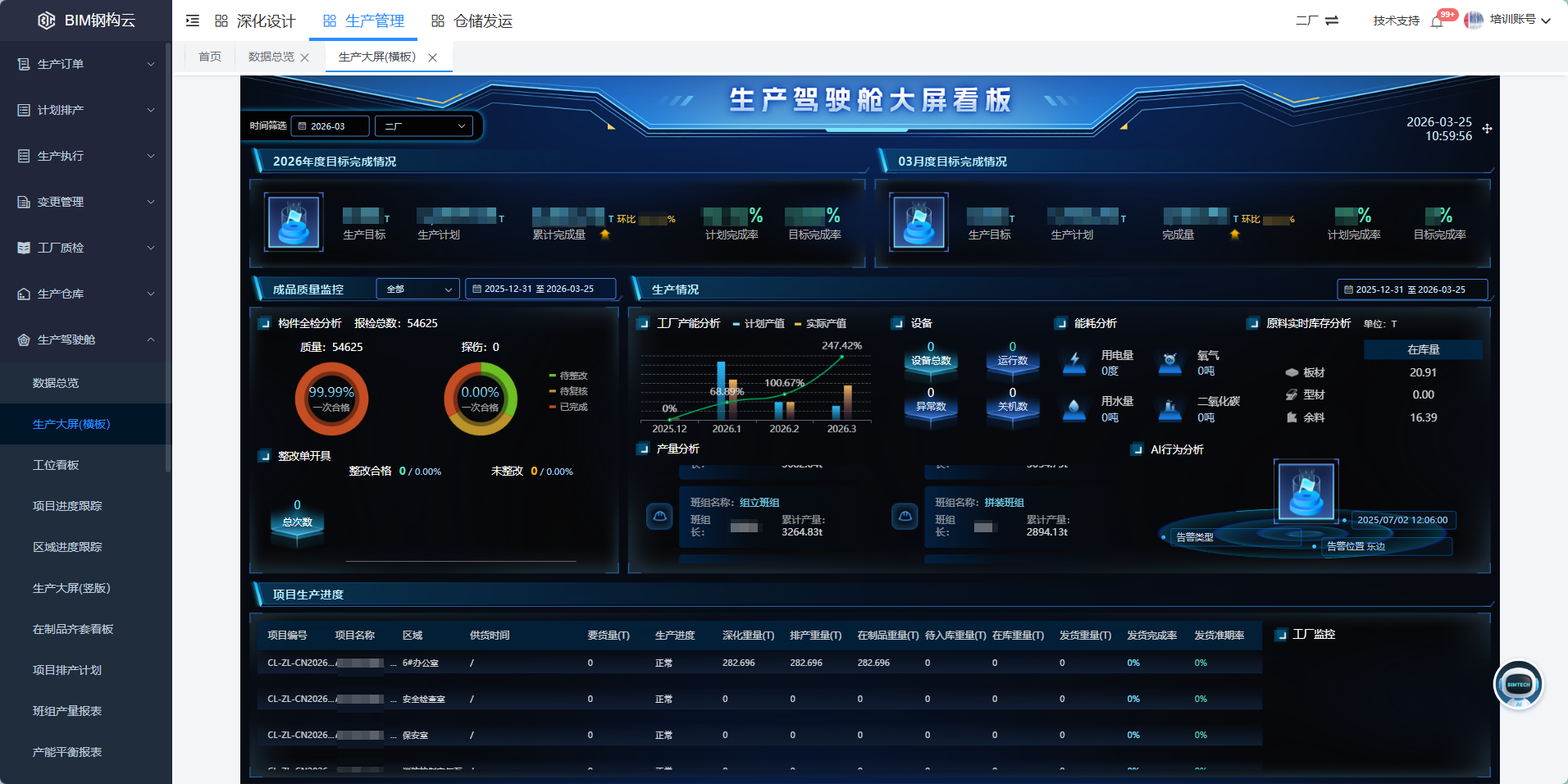Click the 生产执行 sidebar icon
Viewport: 1568px width, 784px height.
click(24, 156)
